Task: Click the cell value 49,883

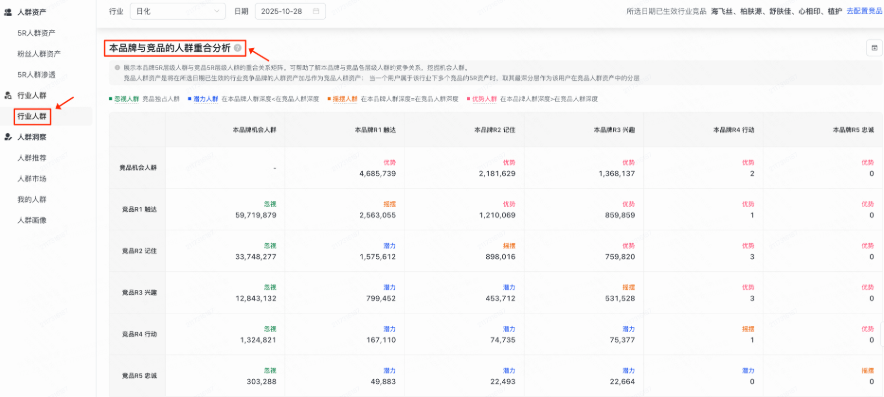Action: [x=383, y=382]
